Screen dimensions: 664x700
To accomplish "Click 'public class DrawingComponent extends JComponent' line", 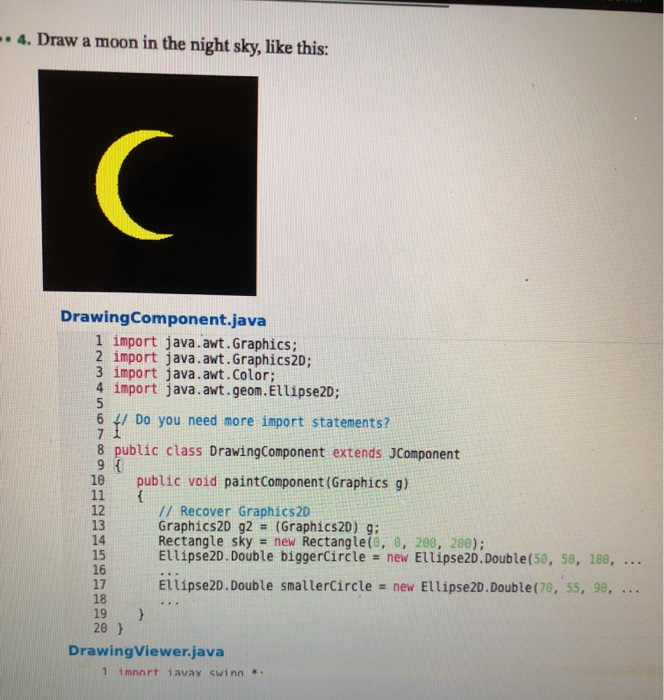I will click(x=287, y=452).
